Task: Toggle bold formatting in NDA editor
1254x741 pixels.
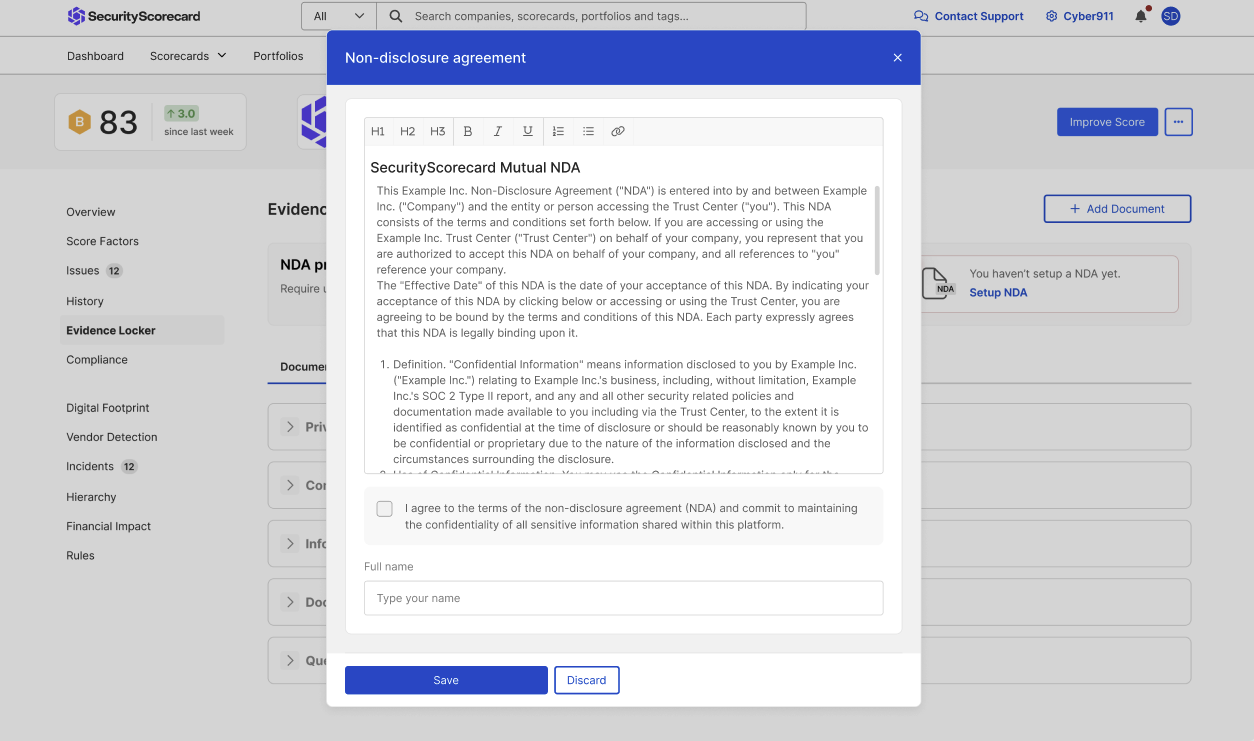Action: pos(468,131)
